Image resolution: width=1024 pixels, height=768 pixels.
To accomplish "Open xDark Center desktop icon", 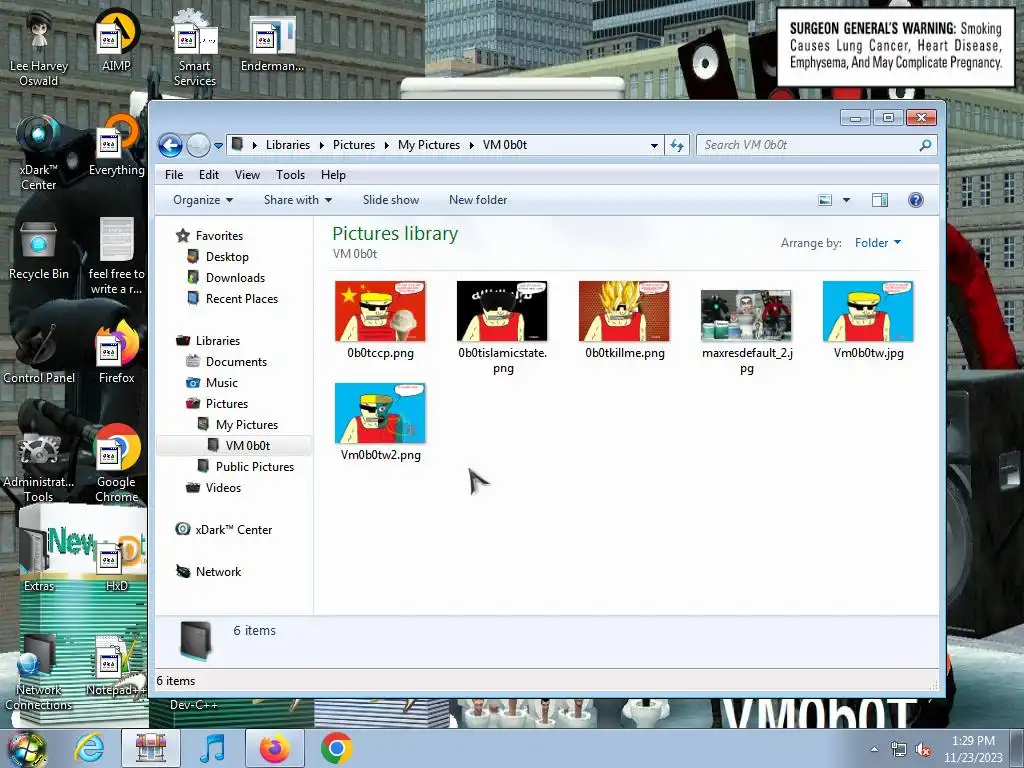I will tap(39, 153).
